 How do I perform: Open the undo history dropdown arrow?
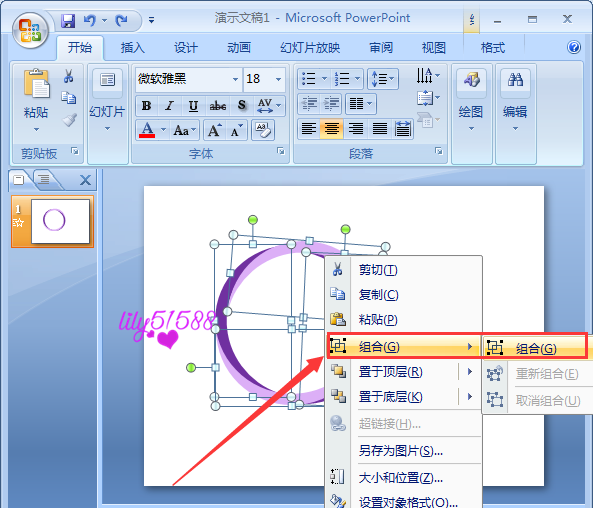105,20
